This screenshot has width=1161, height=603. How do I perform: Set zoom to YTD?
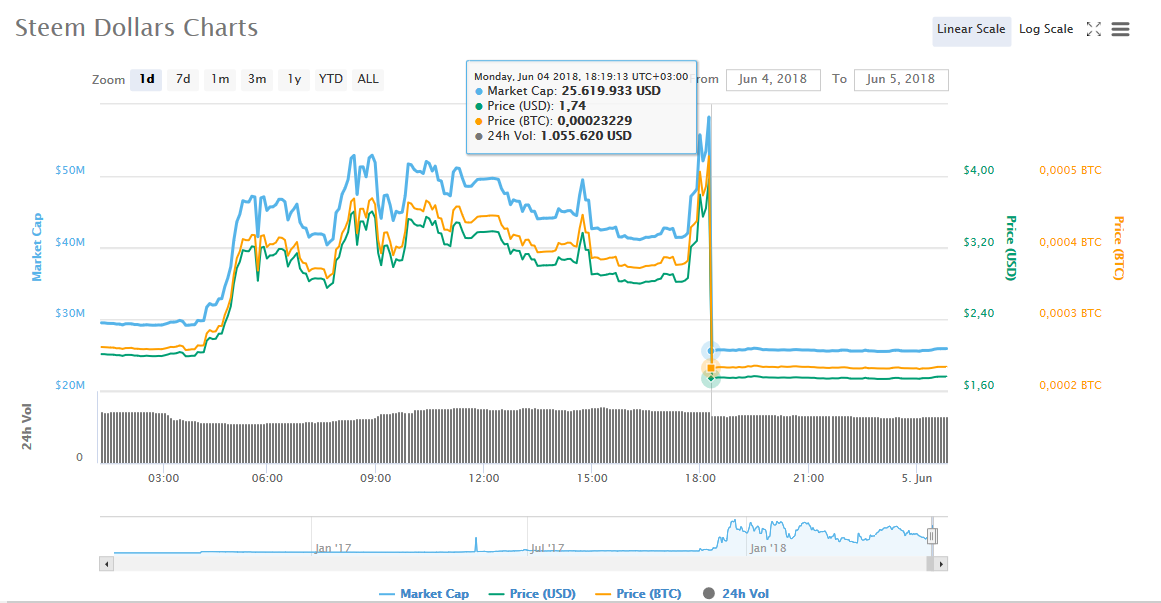click(330, 79)
